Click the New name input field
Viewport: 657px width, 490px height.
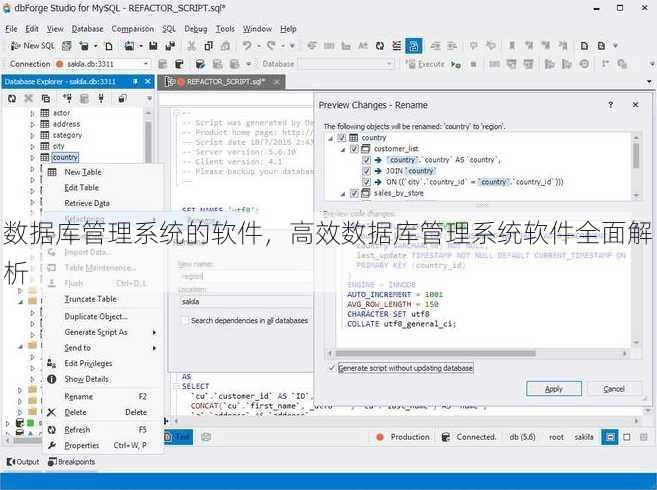click(x=246, y=276)
